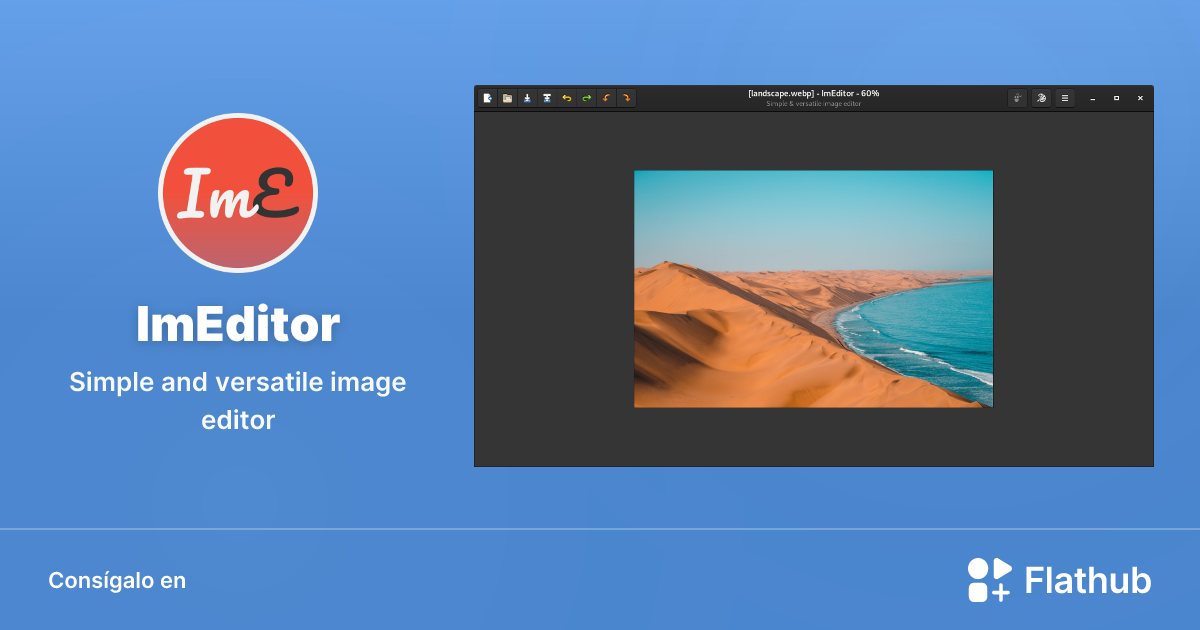
Task: Click the Save As toolbar icon
Action: point(547,98)
